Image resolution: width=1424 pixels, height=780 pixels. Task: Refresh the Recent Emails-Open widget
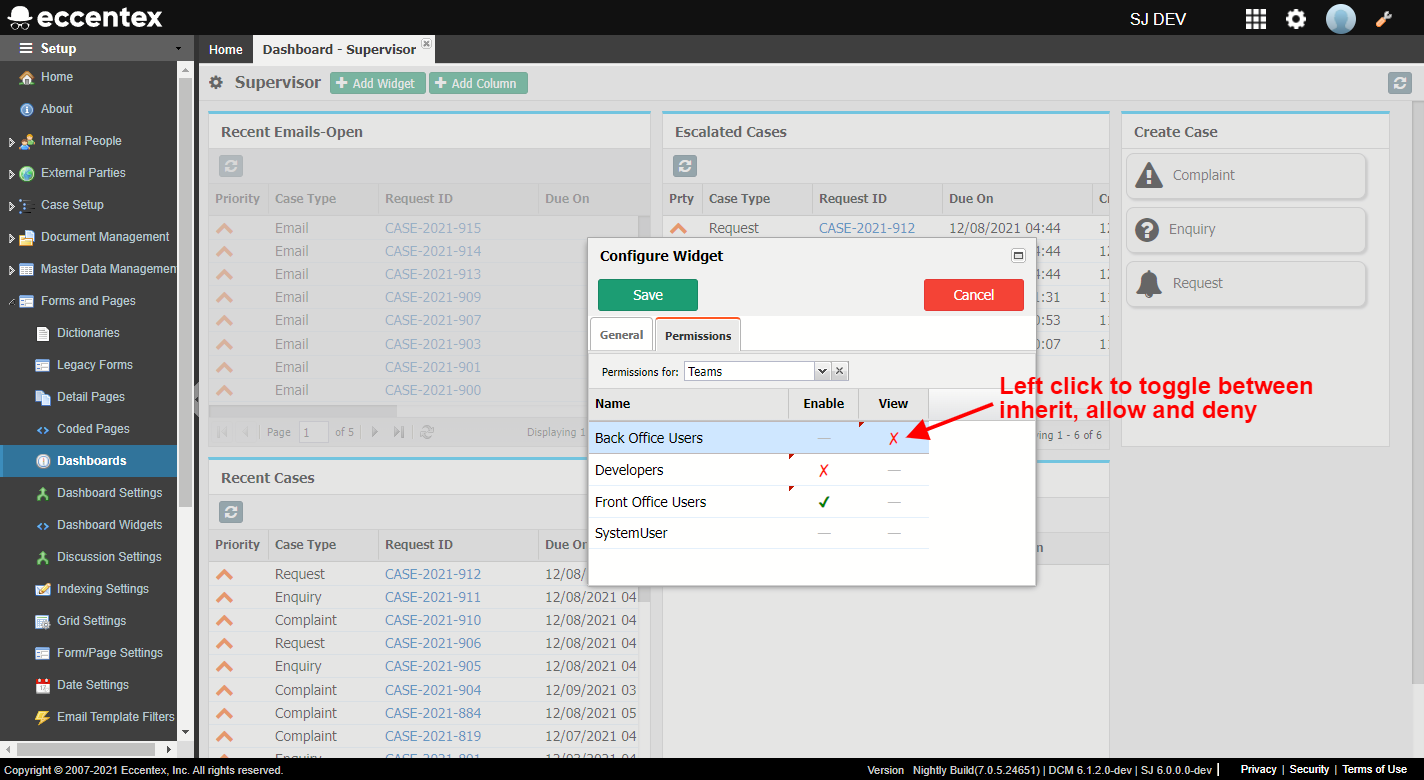231,167
